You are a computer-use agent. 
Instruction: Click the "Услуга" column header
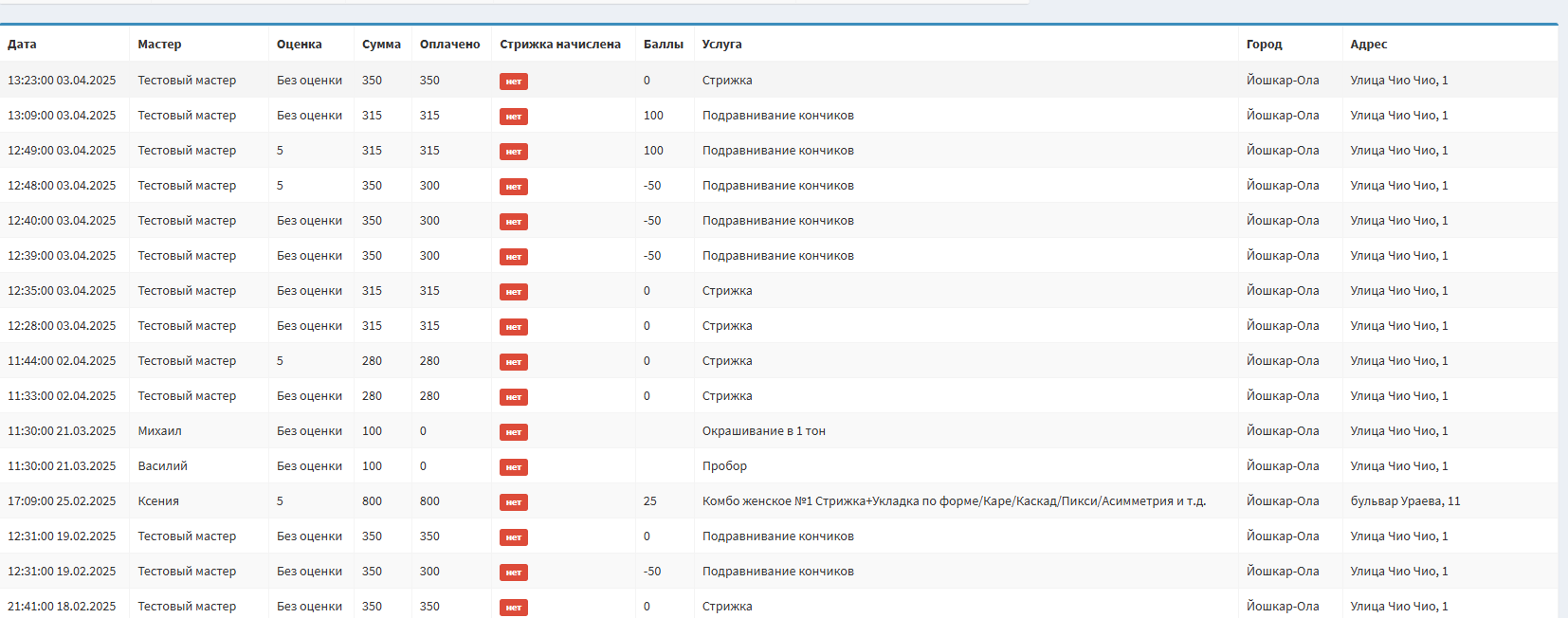(x=722, y=45)
